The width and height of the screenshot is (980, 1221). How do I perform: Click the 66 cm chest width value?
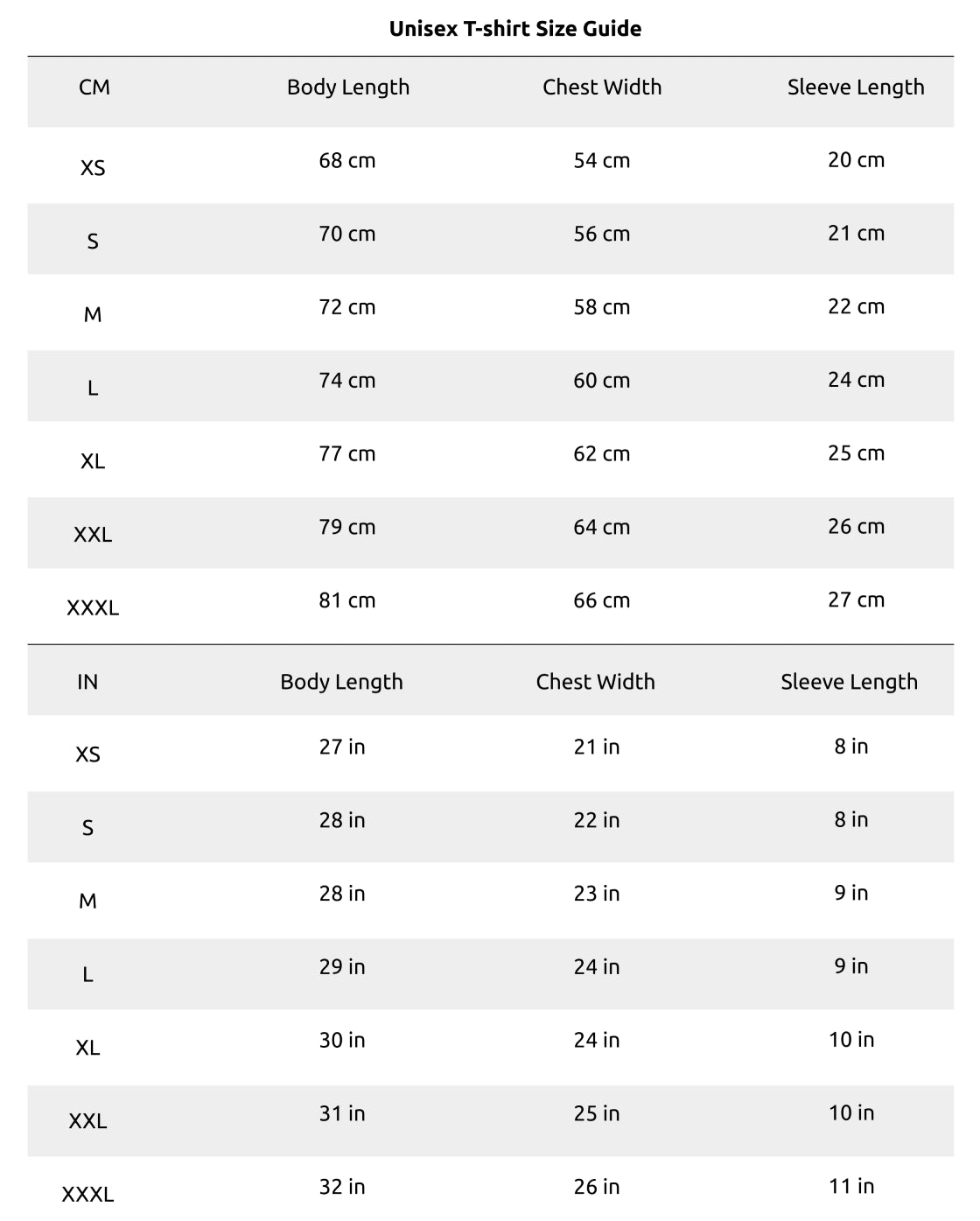coord(602,600)
